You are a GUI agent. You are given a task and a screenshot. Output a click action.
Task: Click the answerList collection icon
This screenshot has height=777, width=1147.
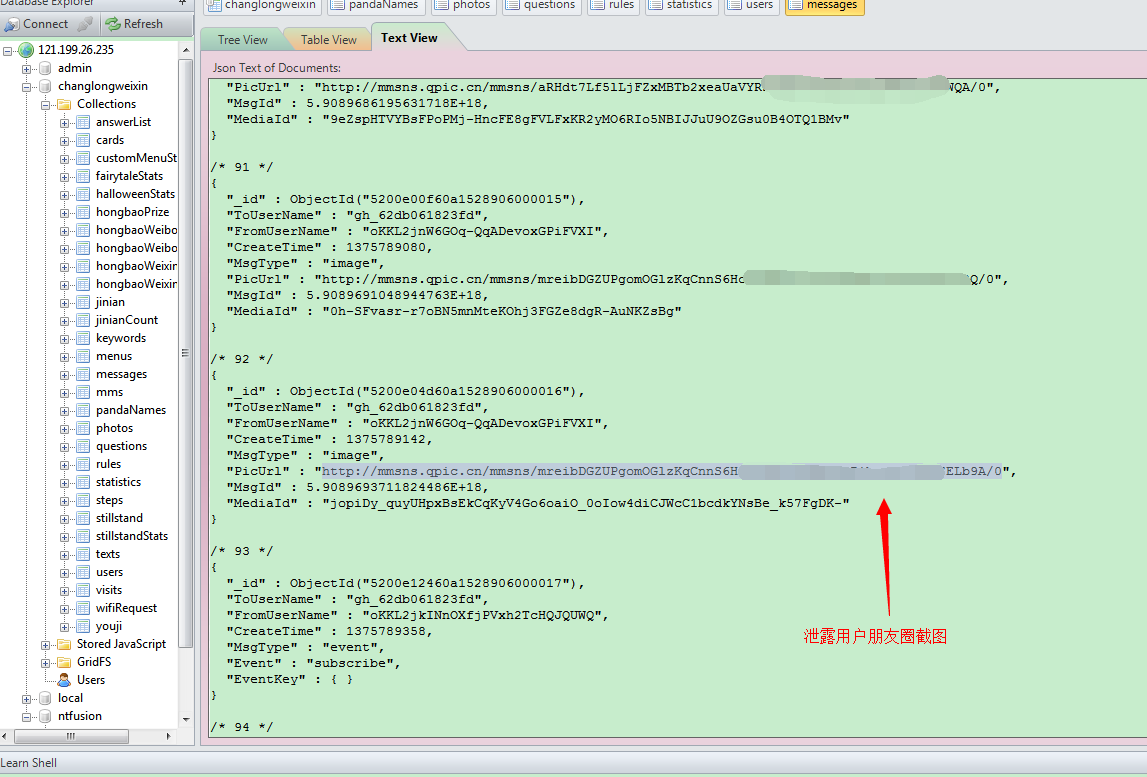[83, 122]
